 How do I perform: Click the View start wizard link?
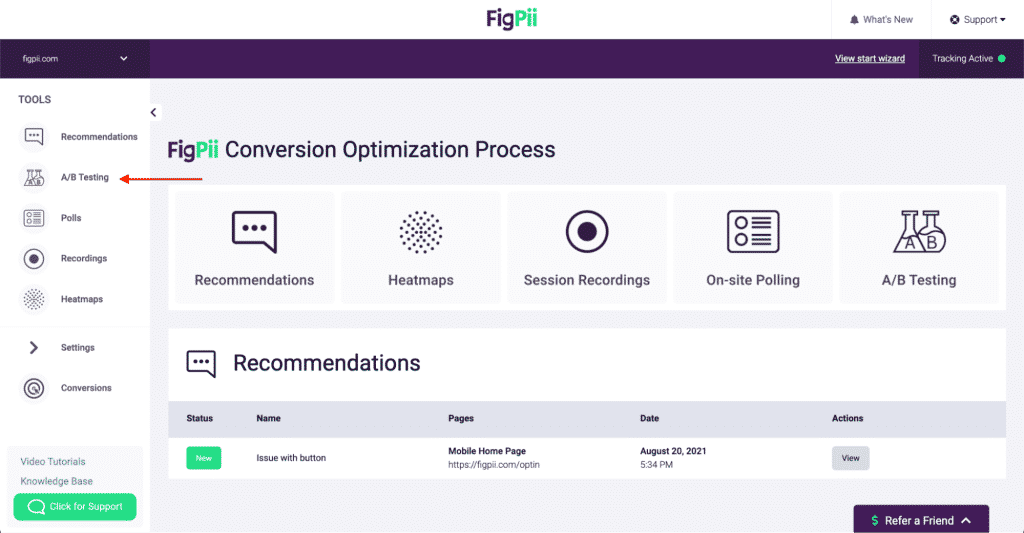pos(869,59)
